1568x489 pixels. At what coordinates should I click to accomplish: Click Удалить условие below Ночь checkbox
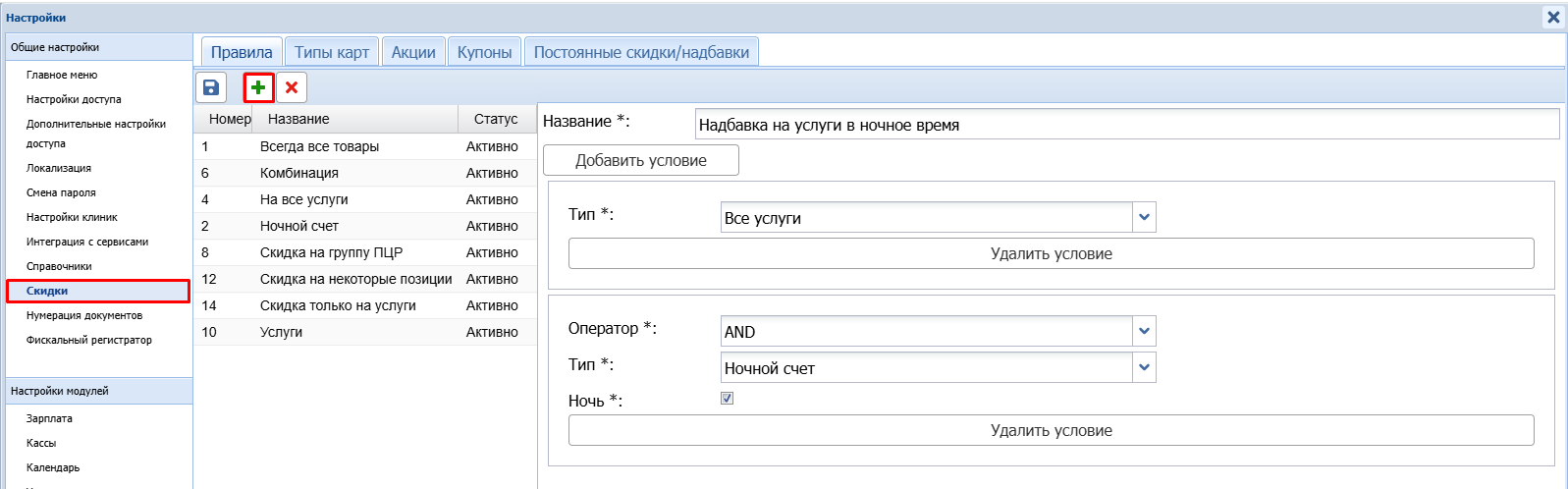[1051, 430]
